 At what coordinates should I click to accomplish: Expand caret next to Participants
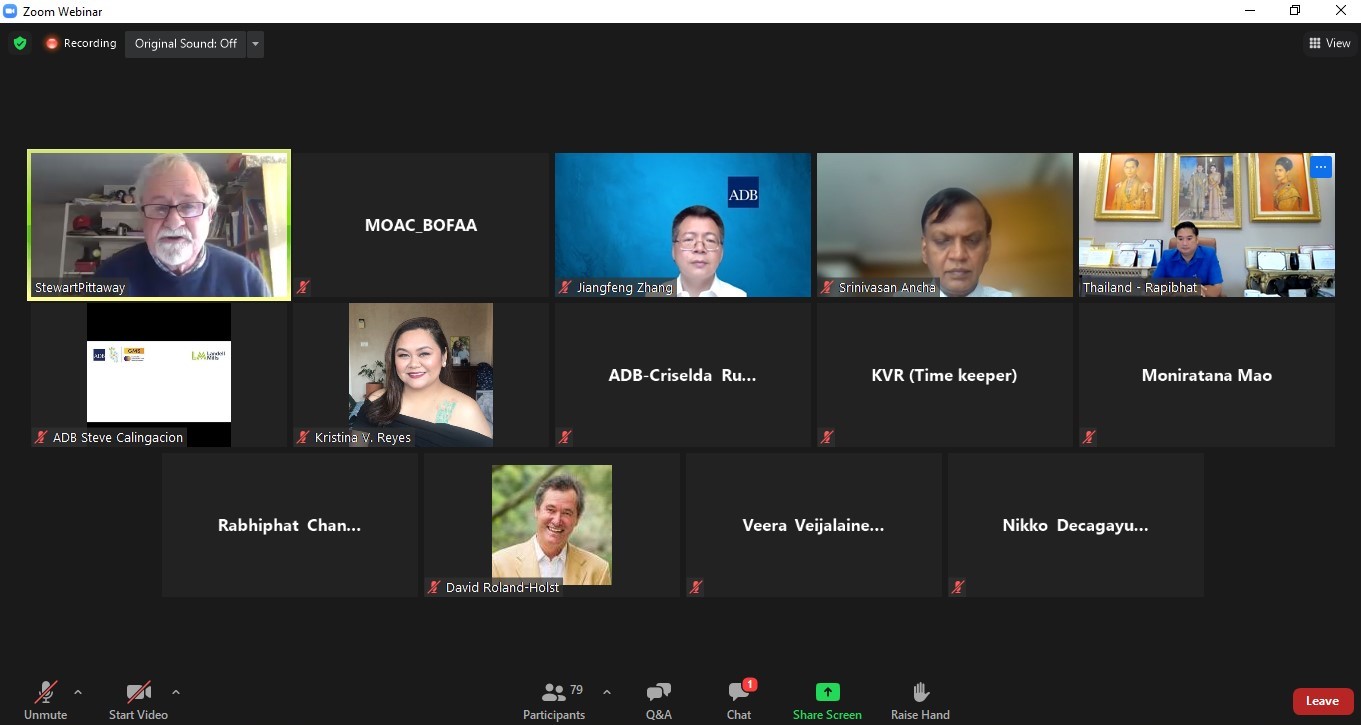tap(606, 692)
